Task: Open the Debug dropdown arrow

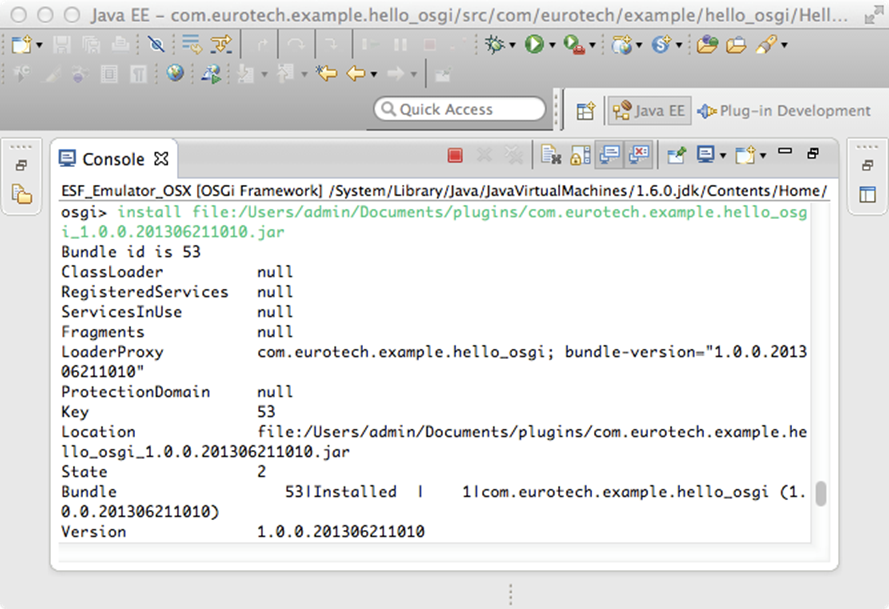Action: click(x=512, y=45)
